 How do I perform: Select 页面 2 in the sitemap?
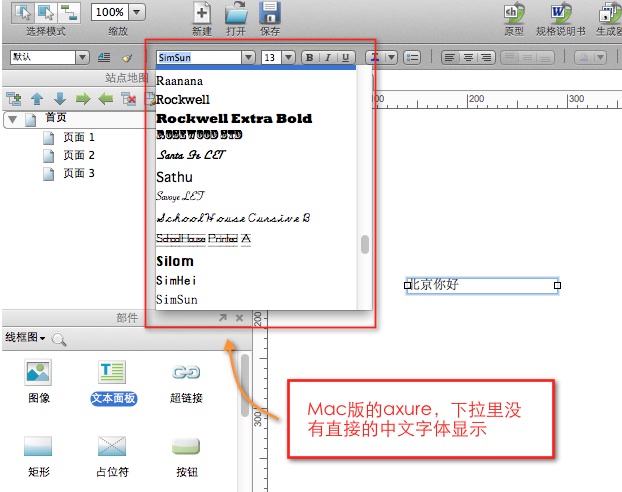coord(79,155)
